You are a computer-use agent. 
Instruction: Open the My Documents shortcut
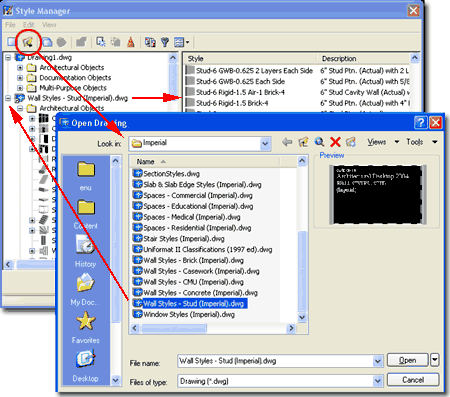click(85, 289)
